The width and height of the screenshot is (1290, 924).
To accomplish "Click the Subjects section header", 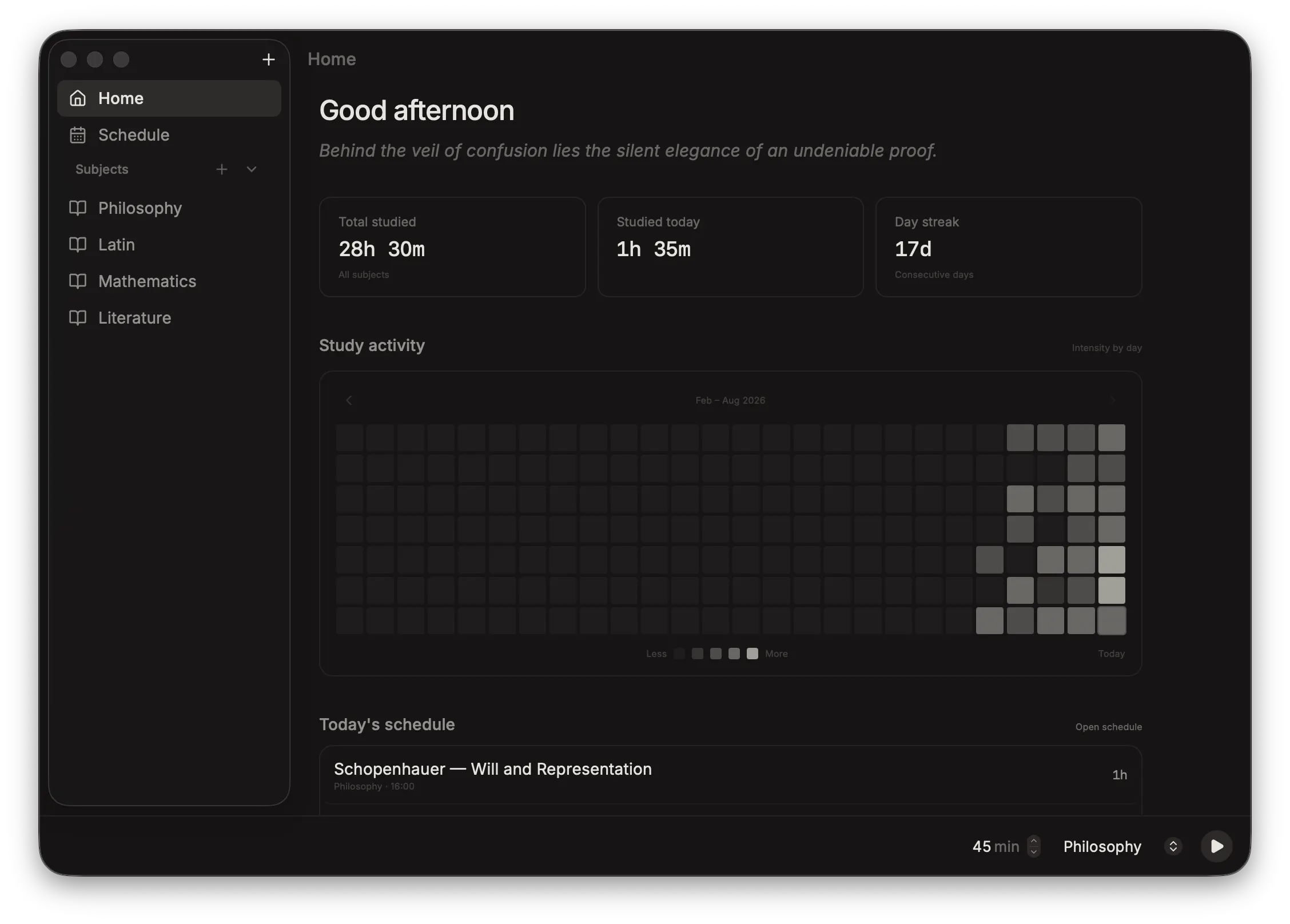I will click(102, 169).
